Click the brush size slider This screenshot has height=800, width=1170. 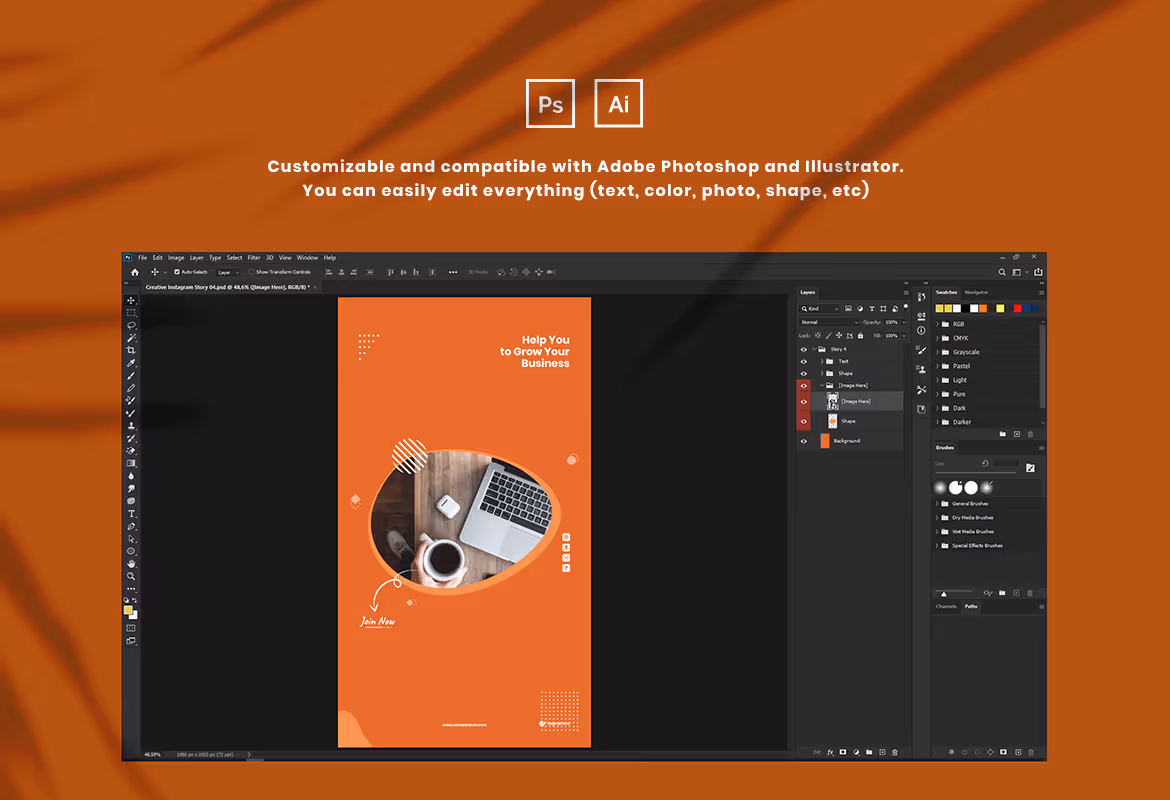[976, 473]
